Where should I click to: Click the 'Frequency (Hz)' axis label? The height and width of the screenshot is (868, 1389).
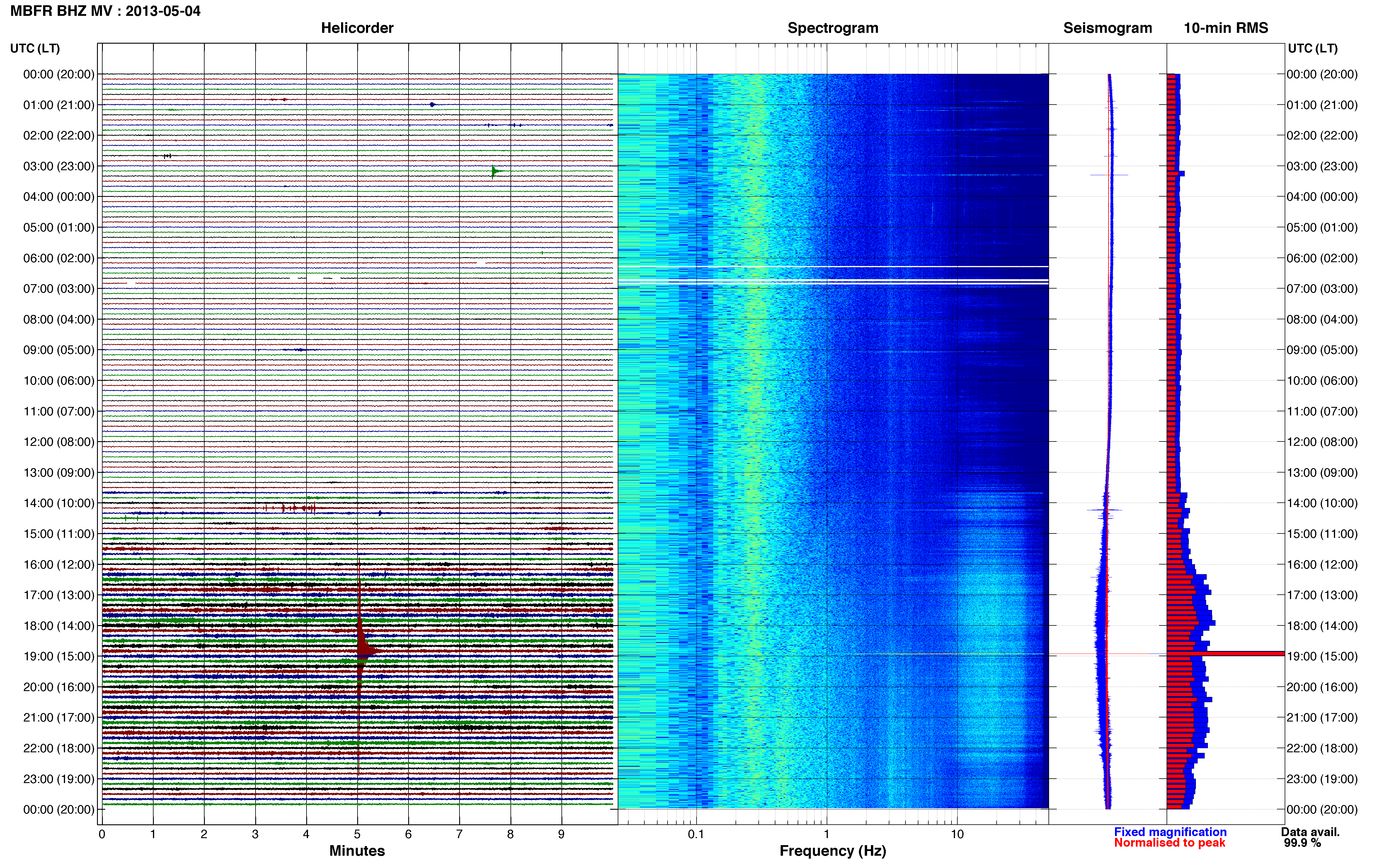(x=833, y=851)
